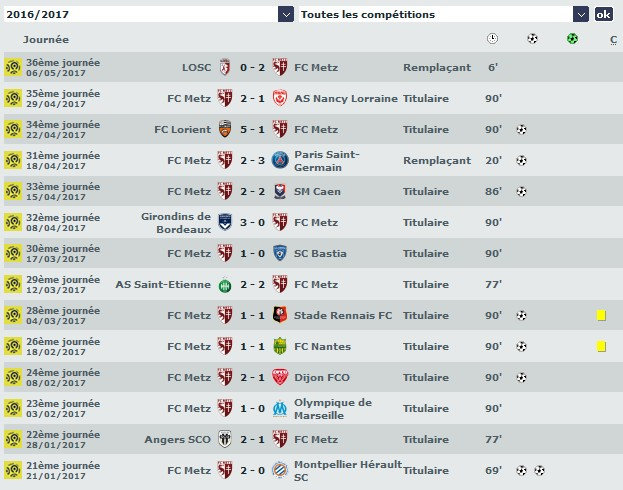Open the Girondins de Bordeaux team link
This screenshot has height=490, width=623.
[176, 222]
